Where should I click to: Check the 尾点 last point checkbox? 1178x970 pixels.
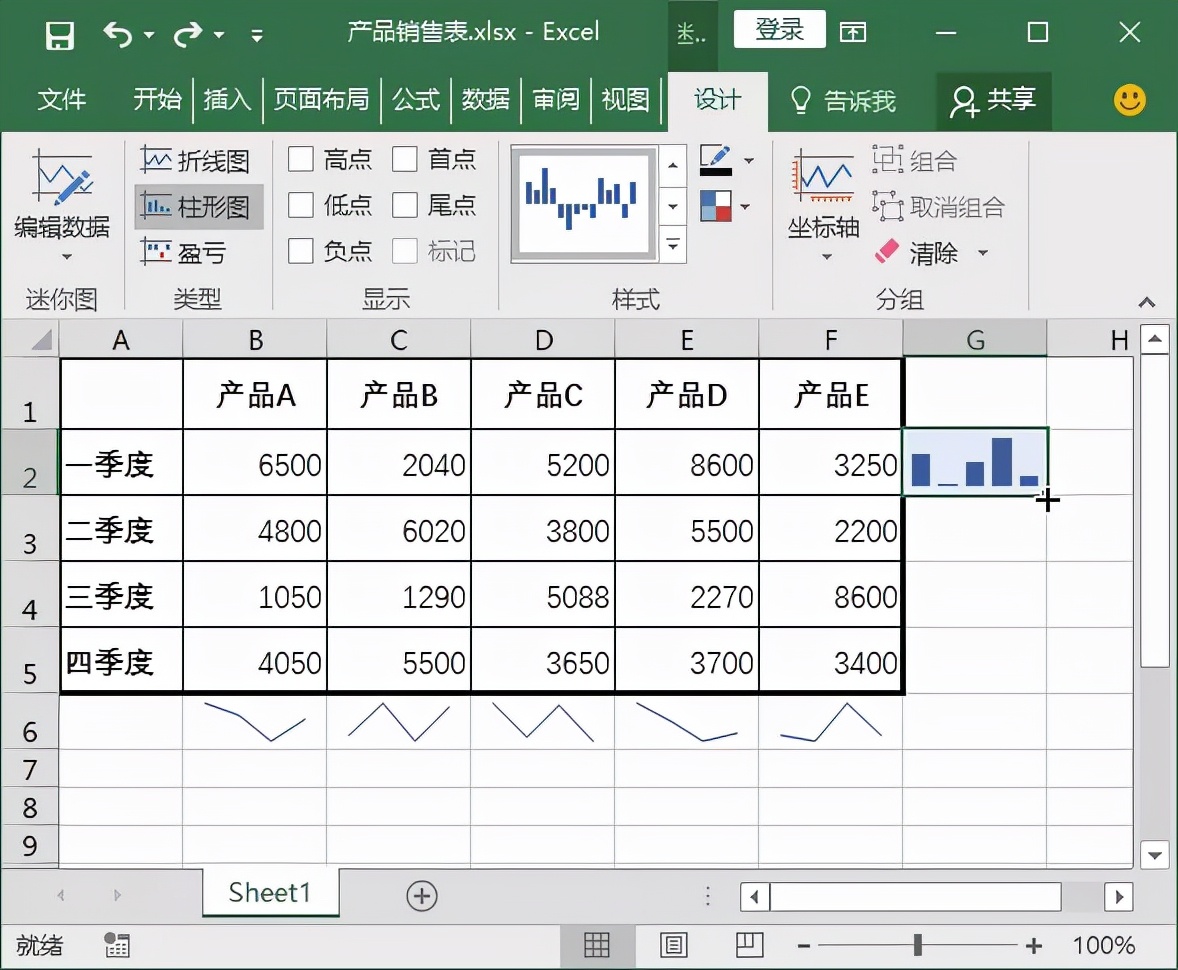click(405, 205)
